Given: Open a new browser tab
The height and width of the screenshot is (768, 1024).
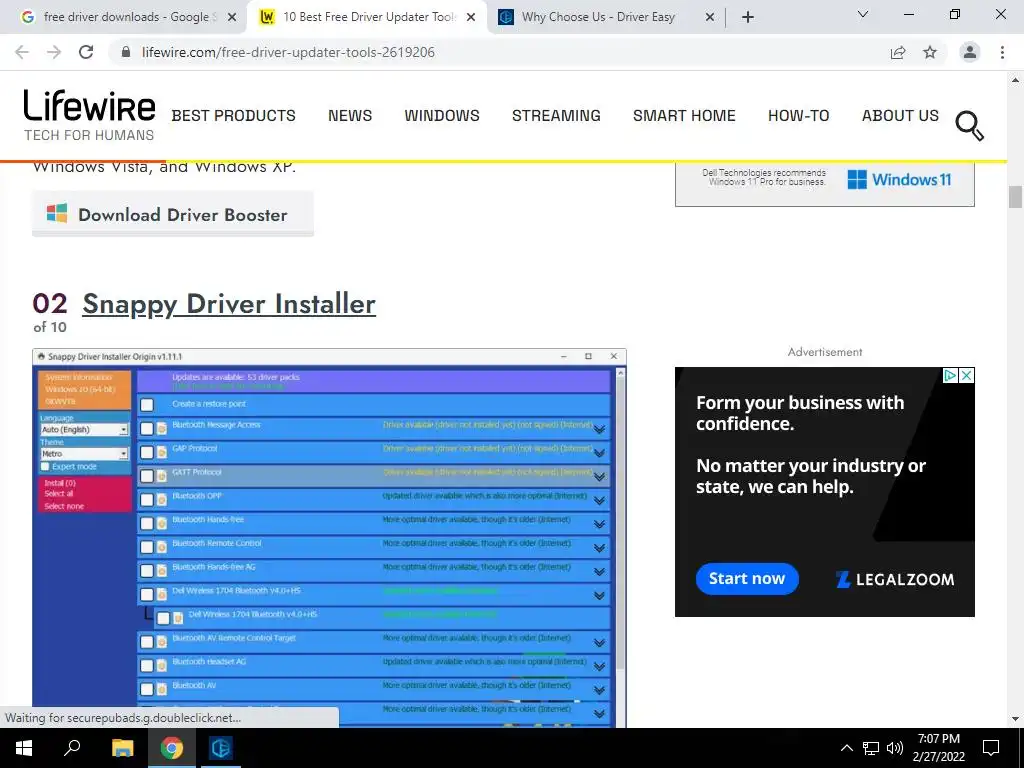Looking at the screenshot, I should tap(748, 17).
